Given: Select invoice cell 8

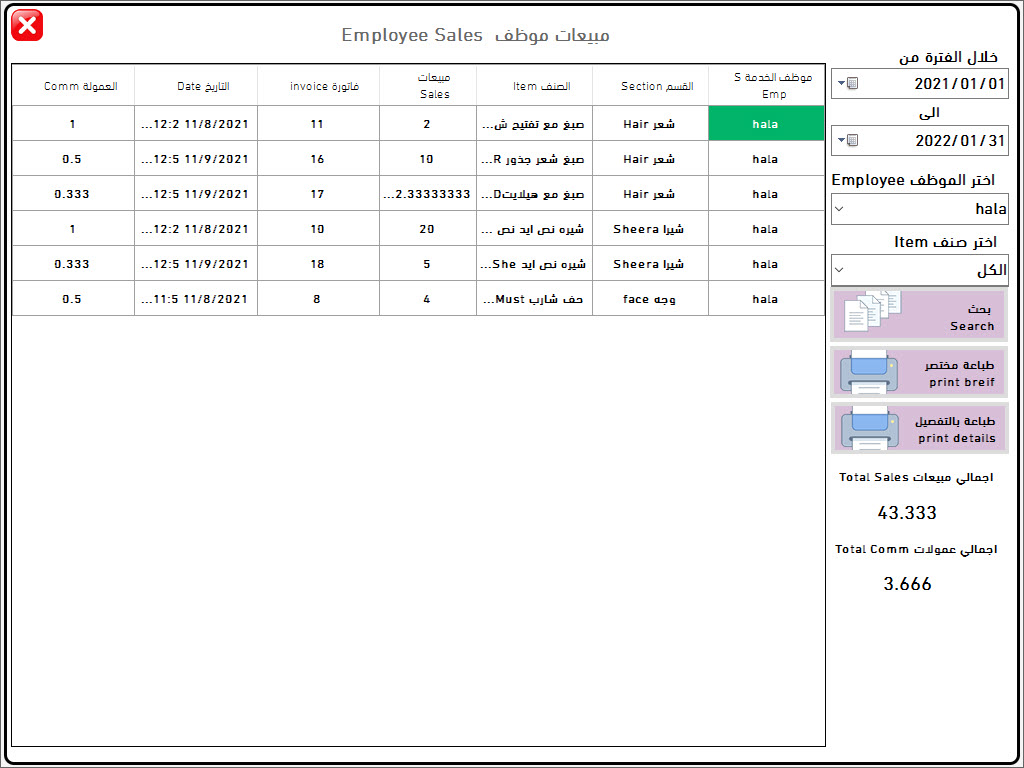Looking at the screenshot, I should (x=319, y=299).
